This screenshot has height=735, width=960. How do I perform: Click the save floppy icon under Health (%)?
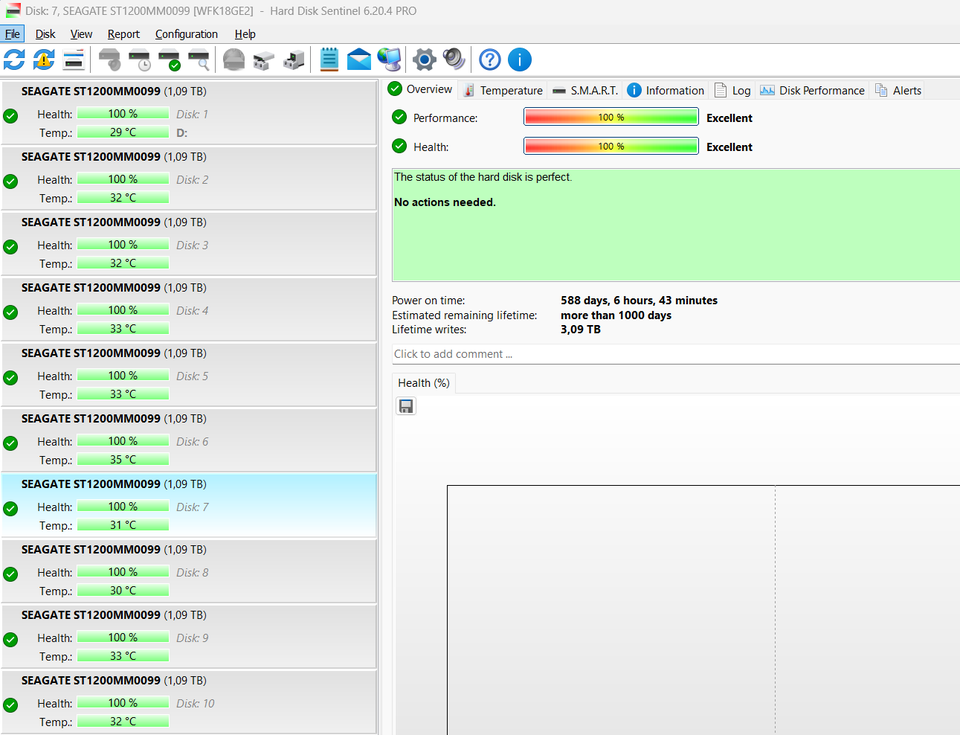tap(406, 406)
